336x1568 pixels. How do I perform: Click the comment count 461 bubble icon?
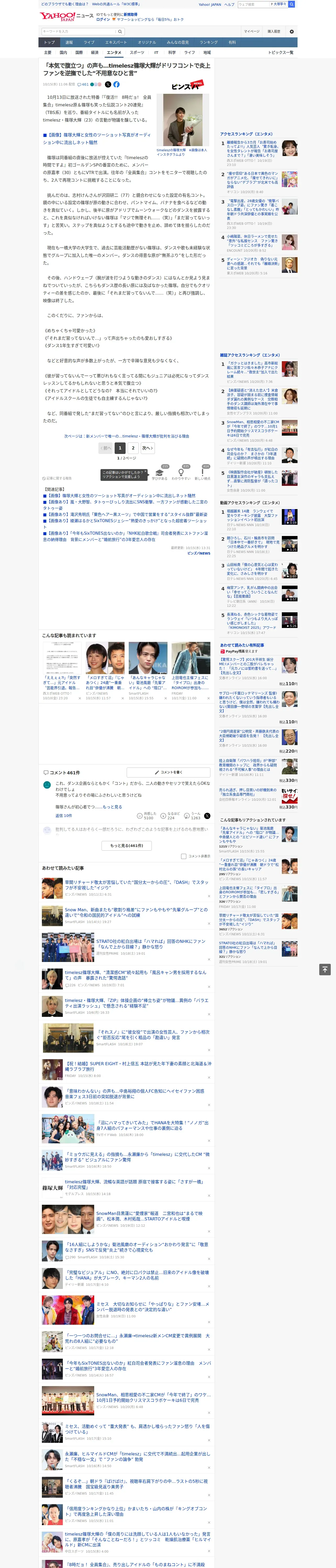coord(83,85)
